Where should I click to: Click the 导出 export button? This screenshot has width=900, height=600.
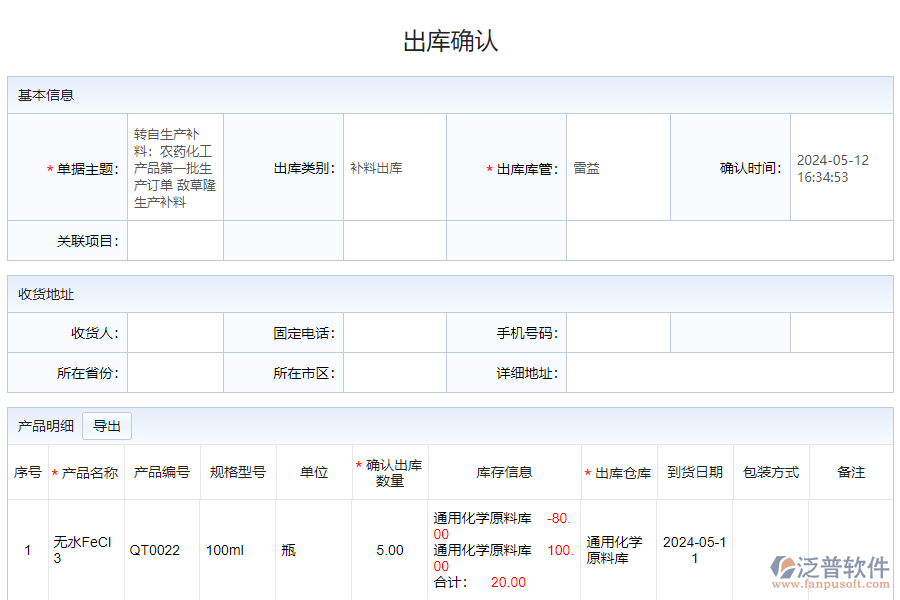click(x=106, y=425)
